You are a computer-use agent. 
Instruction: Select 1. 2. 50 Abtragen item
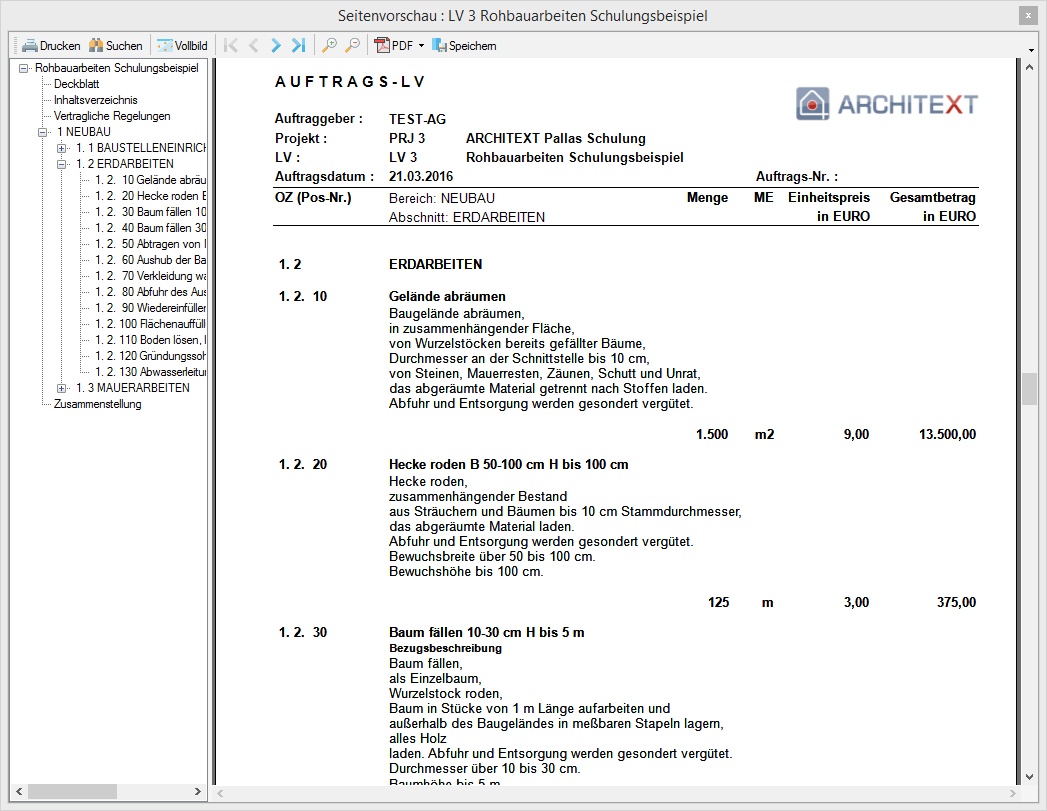pos(150,244)
